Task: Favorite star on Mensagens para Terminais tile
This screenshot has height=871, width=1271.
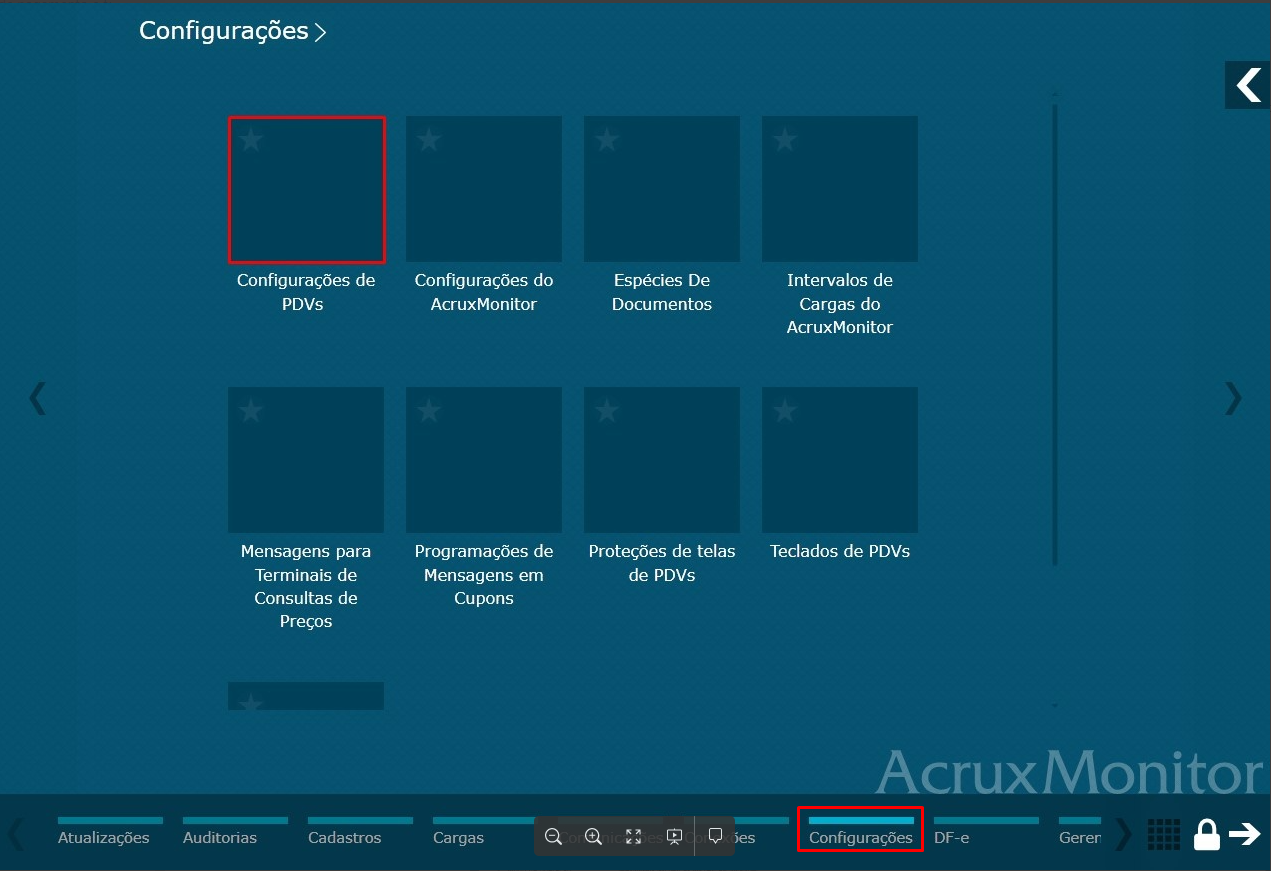Action: click(x=251, y=410)
